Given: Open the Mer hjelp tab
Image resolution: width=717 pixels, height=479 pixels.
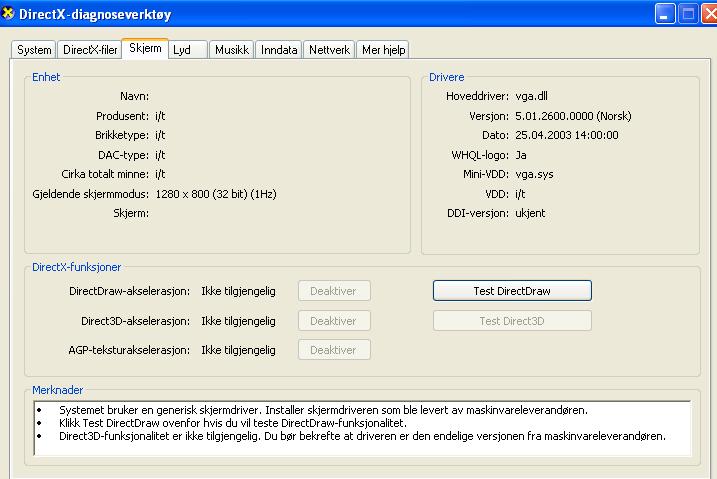Looking at the screenshot, I should point(383,50).
